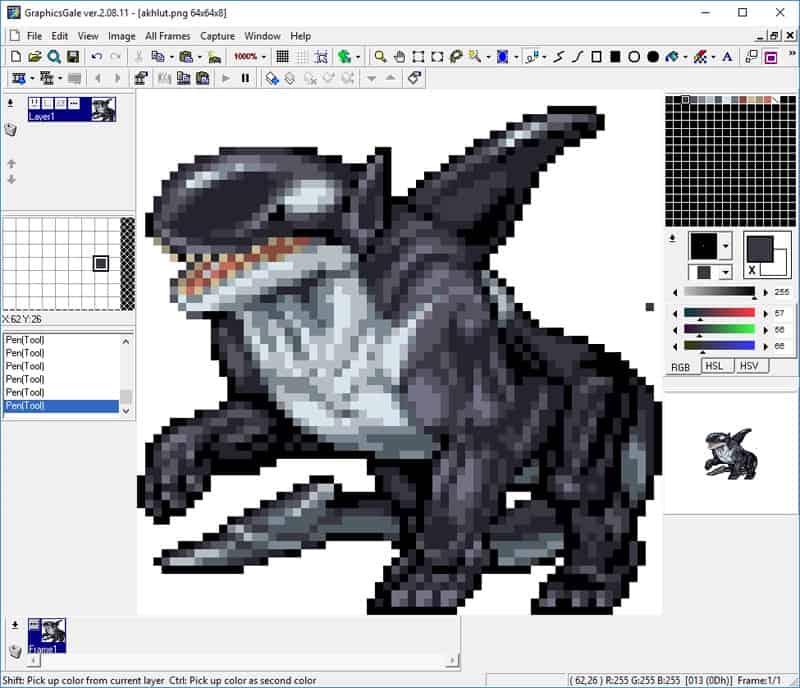Image resolution: width=800 pixels, height=688 pixels.
Task: Select the Zoom magnifier tool
Action: click(380, 57)
